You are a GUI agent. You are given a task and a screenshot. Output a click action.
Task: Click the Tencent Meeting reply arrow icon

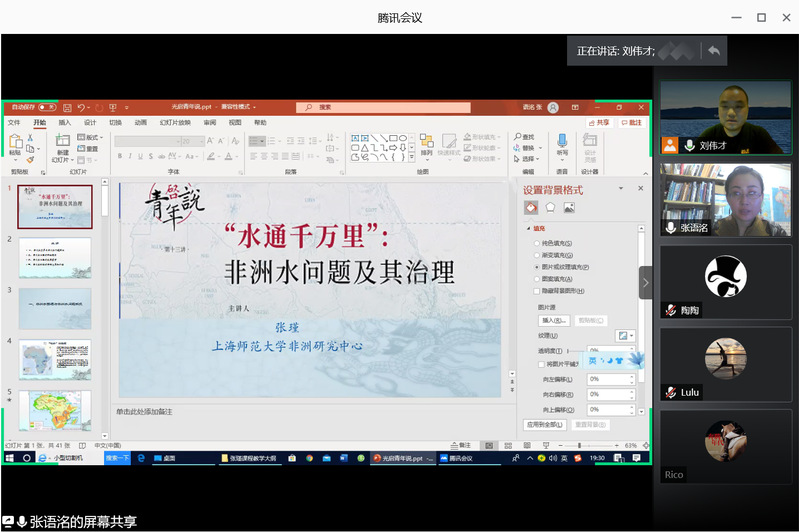click(x=714, y=50)
